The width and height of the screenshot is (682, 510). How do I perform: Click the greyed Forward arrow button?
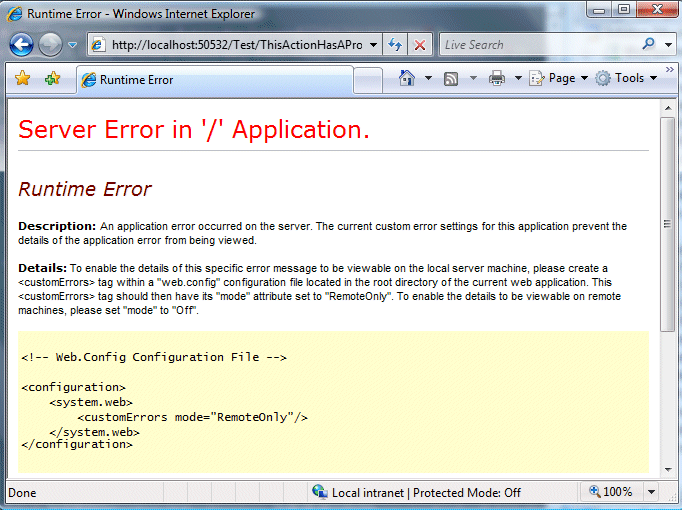click(x=50, y=44)
